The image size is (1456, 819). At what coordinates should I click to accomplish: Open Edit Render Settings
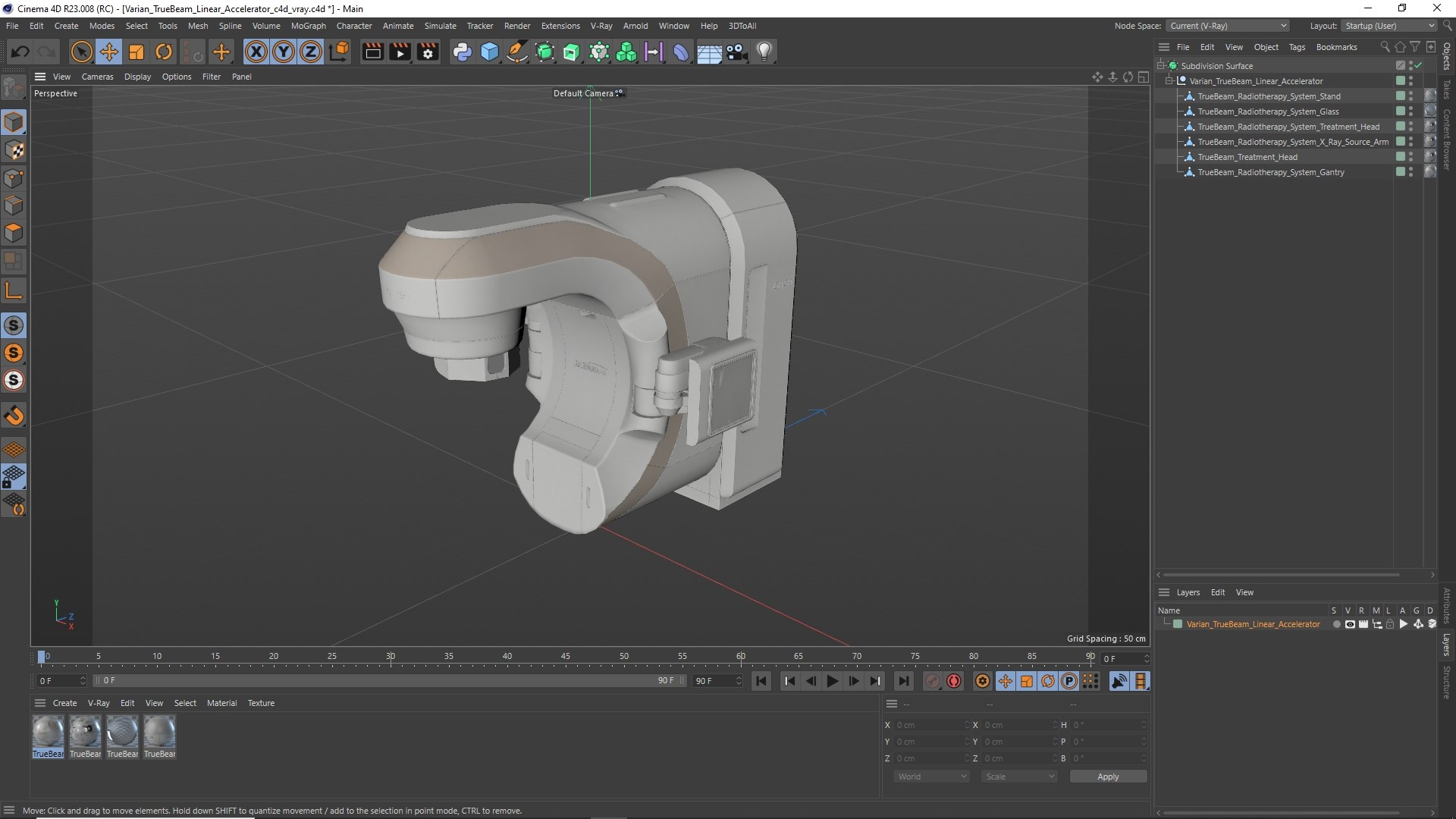[428, 52]
